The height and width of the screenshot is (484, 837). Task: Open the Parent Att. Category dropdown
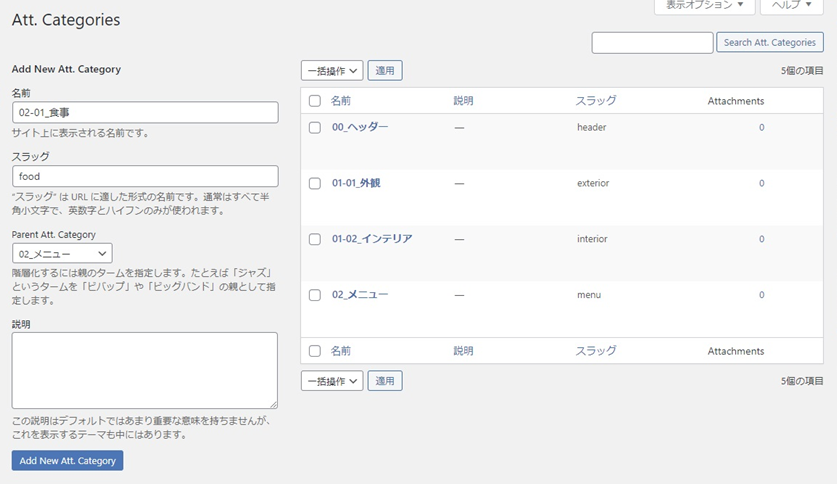tap(62, 253)
